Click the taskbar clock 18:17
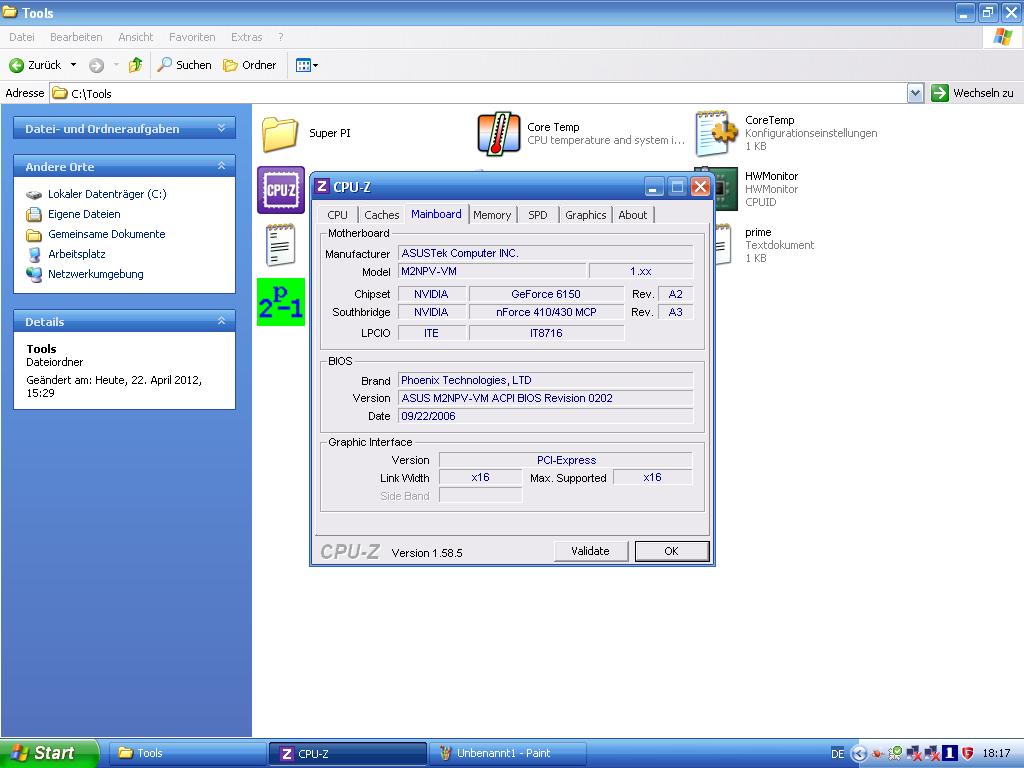 [x=997, y=754]
